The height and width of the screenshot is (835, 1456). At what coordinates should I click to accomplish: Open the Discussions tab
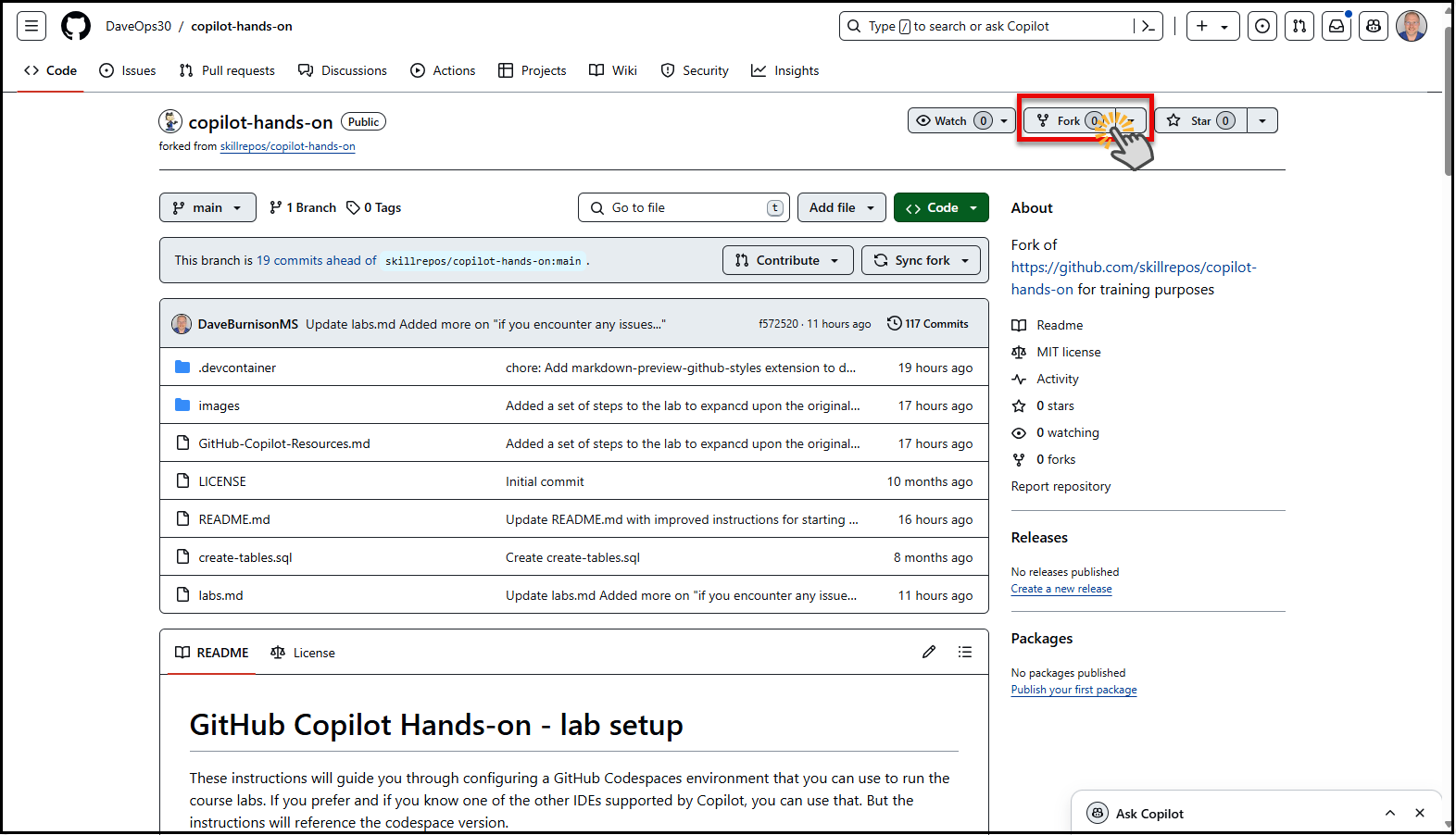(x=343, y=70)
